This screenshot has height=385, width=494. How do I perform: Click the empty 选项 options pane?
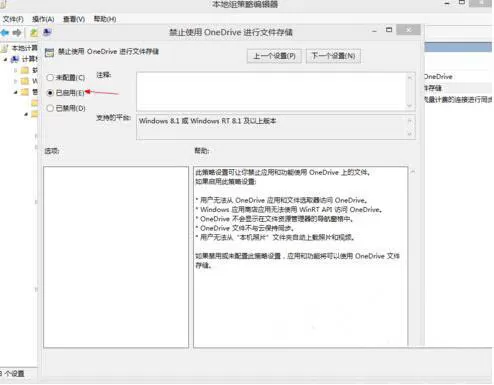116,257
